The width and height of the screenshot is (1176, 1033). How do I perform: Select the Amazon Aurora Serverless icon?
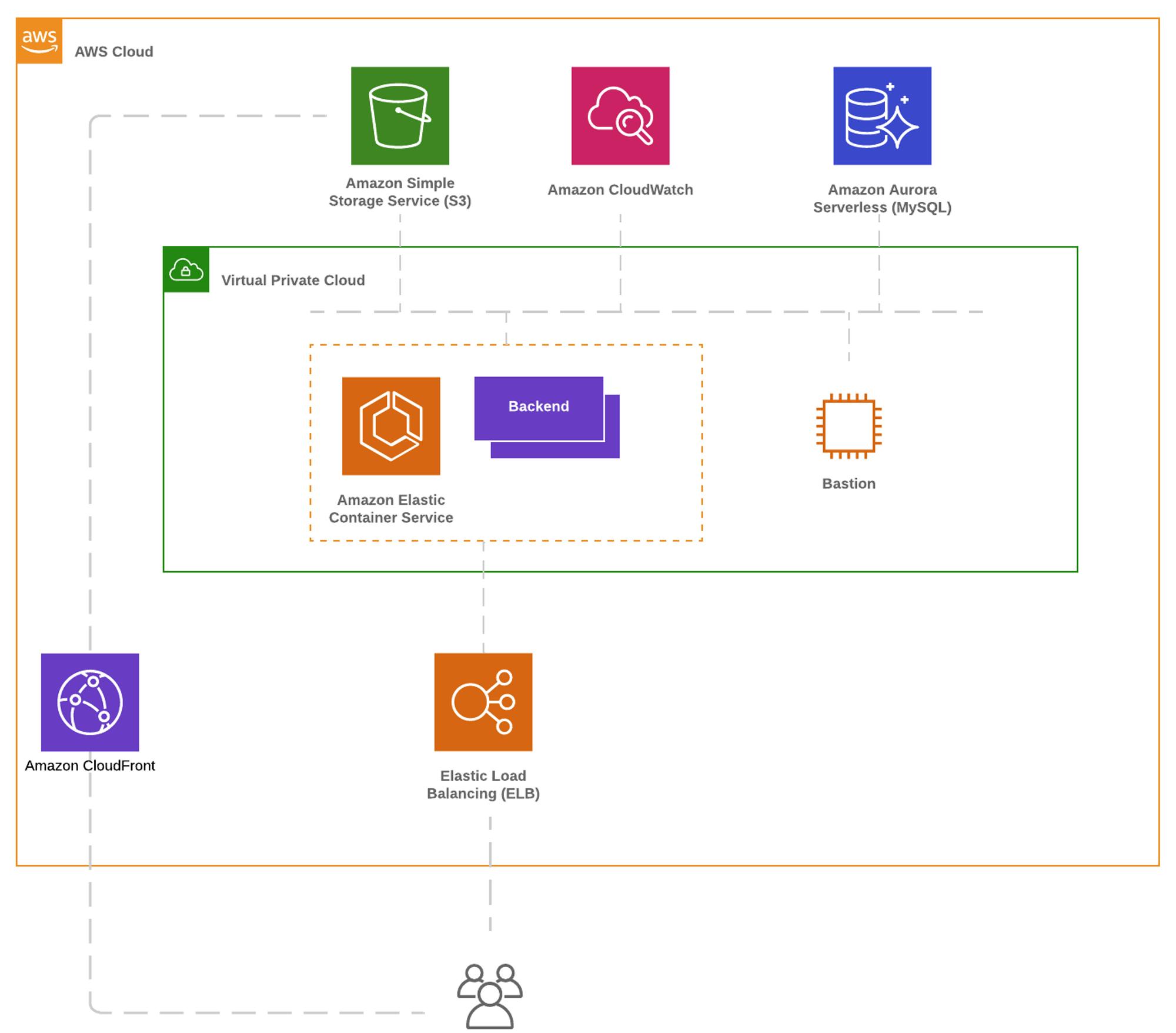point(881,116)
